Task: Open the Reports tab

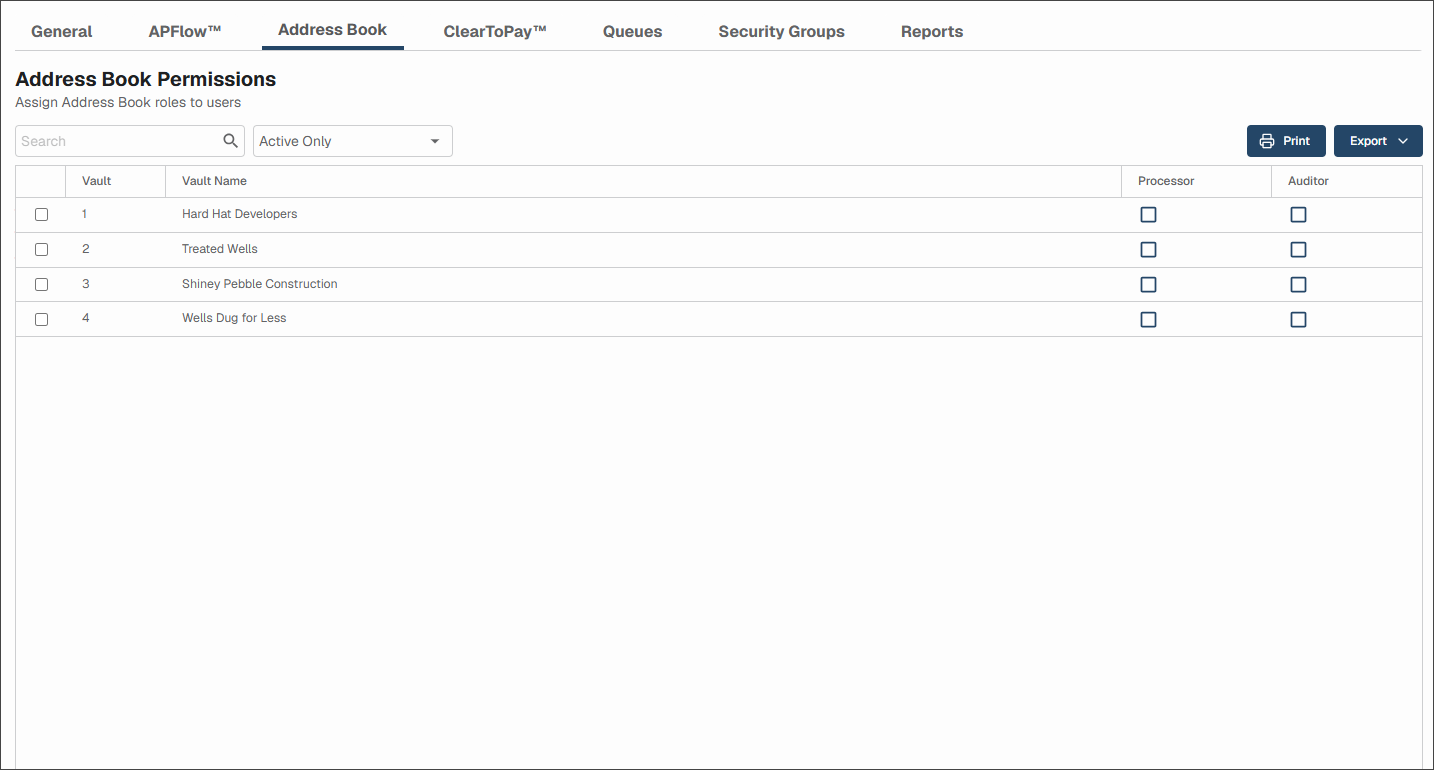Action: coord(932,31)
